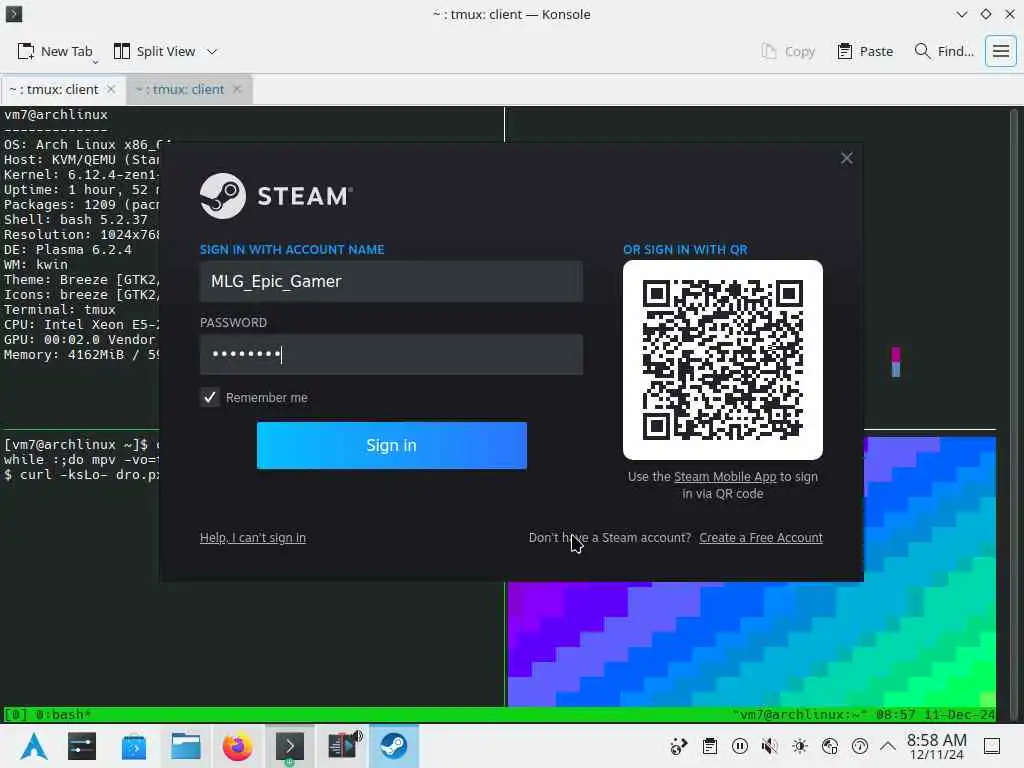Click the 'Shell: bash 5.2.37' line in terminal
1024x768 pixels.
pos(76,219)
